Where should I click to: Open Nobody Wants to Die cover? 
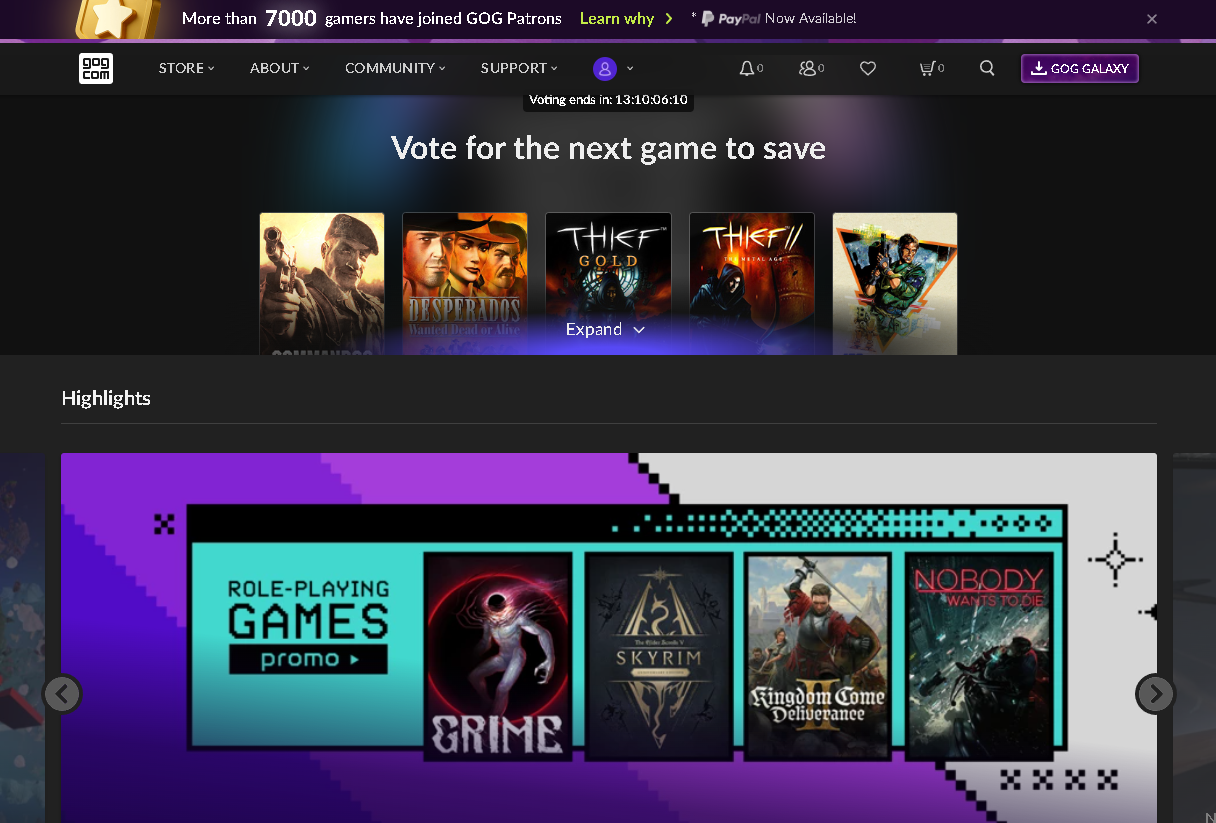980,656
